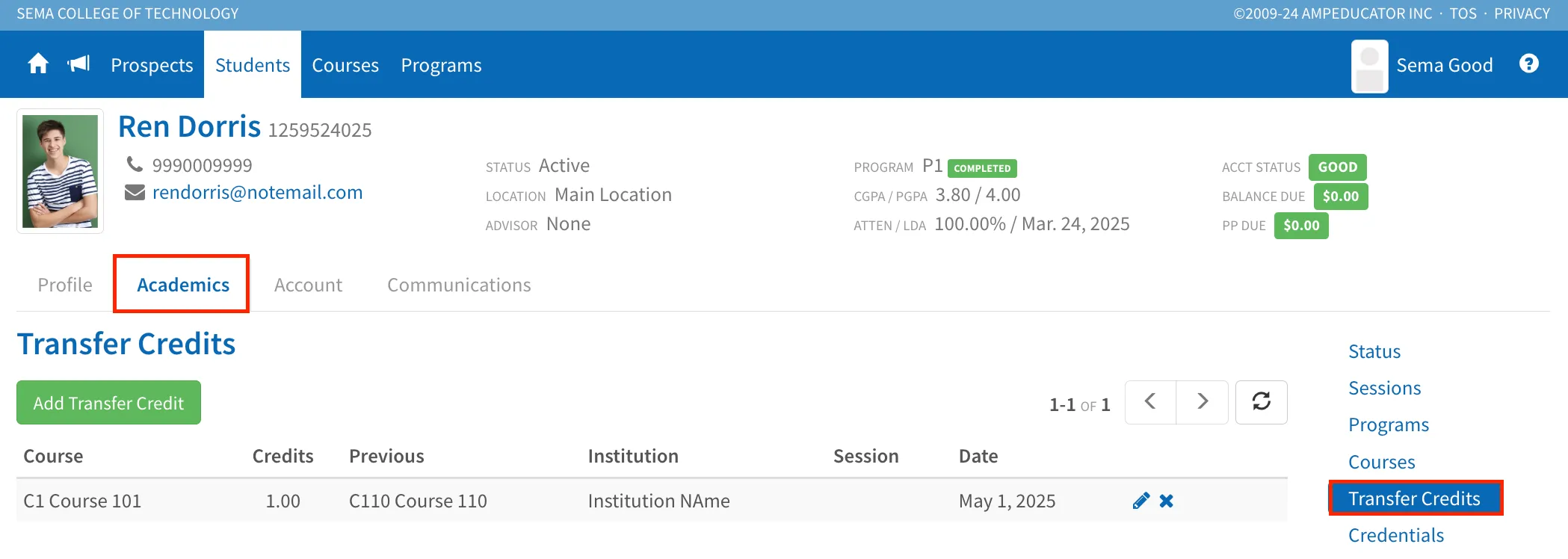This screenshot has width=1568, height=559.
Task: Click the Ren Dorris student photo
Action: click(60, 171)
